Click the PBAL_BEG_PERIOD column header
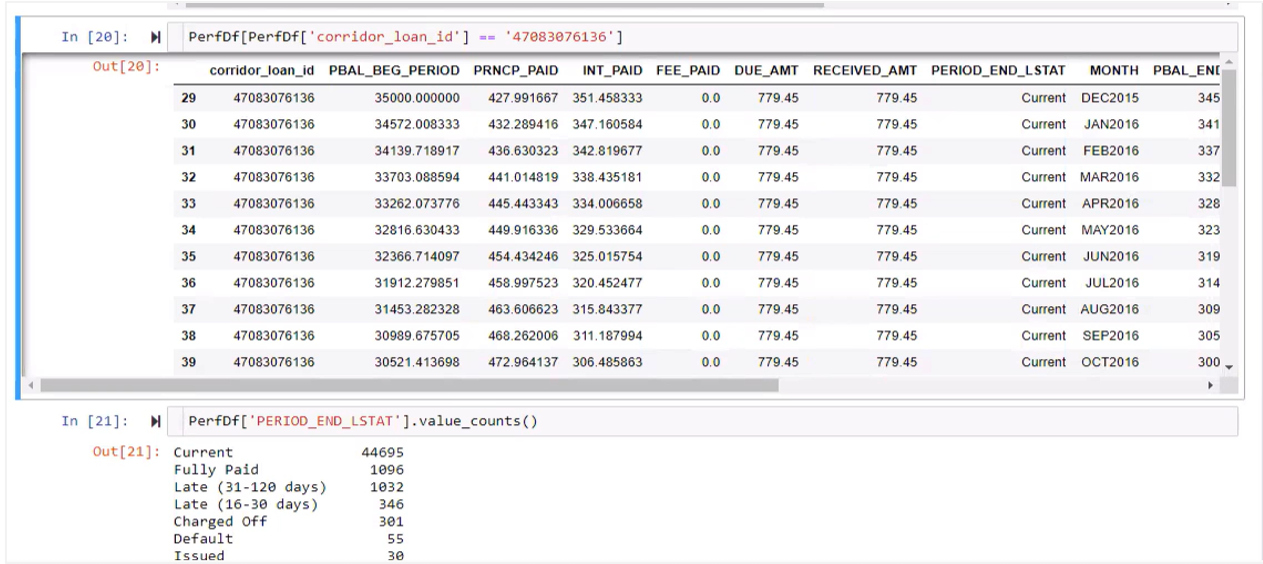 click(x=394, y=71)
